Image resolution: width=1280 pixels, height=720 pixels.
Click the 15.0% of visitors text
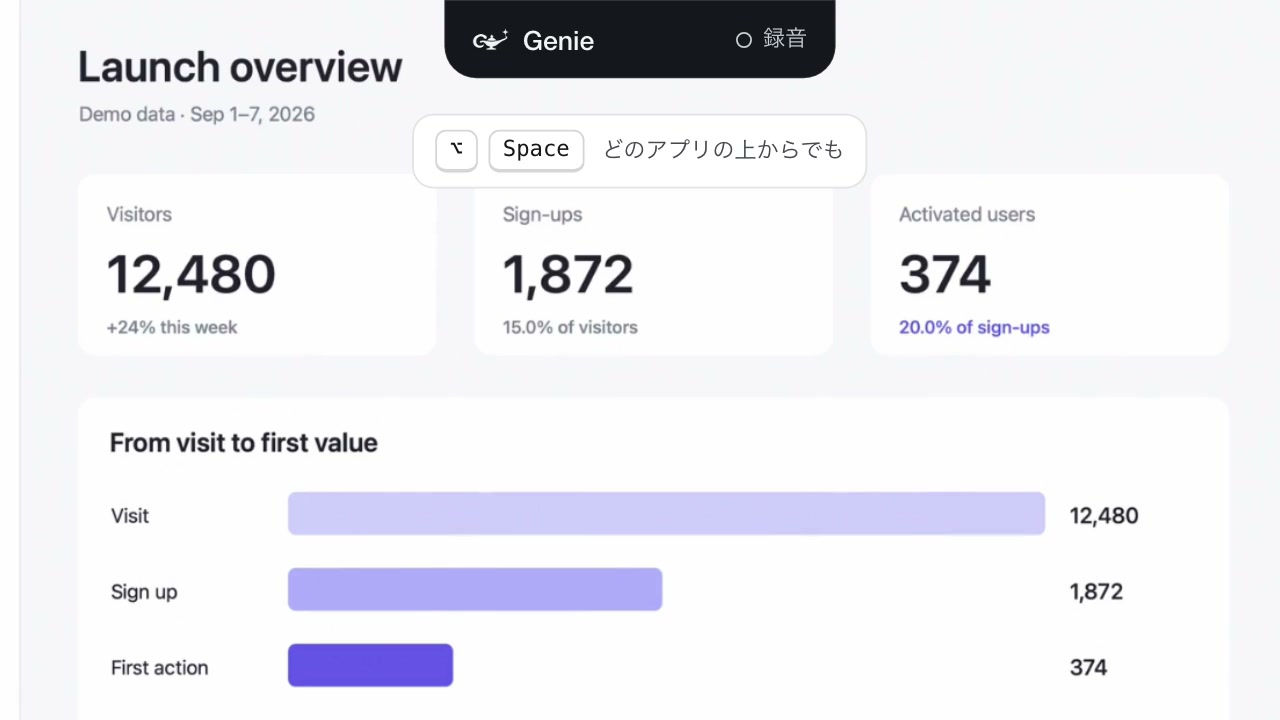pos(570,327)
